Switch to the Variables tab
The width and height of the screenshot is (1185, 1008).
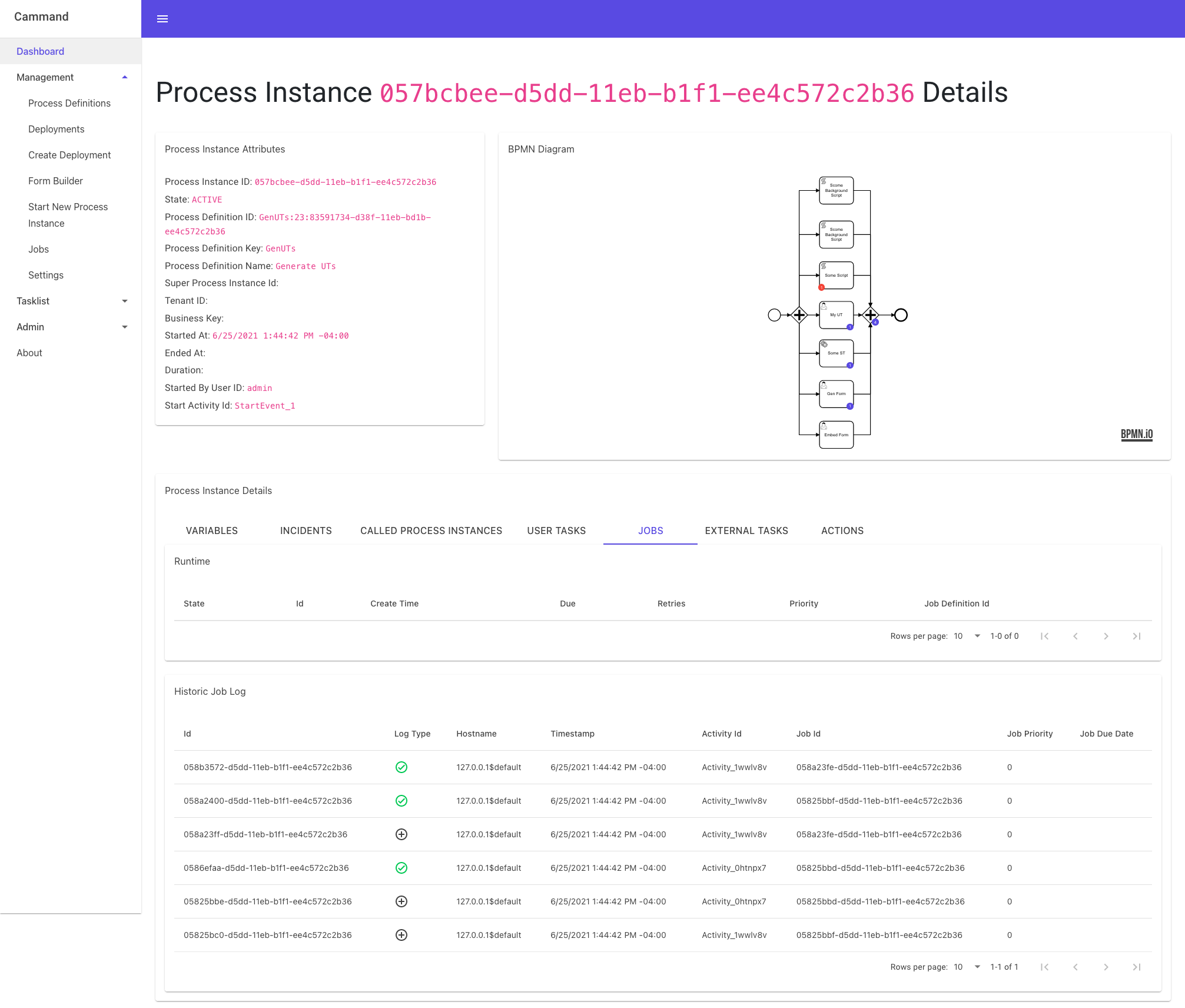click(212, 530)
